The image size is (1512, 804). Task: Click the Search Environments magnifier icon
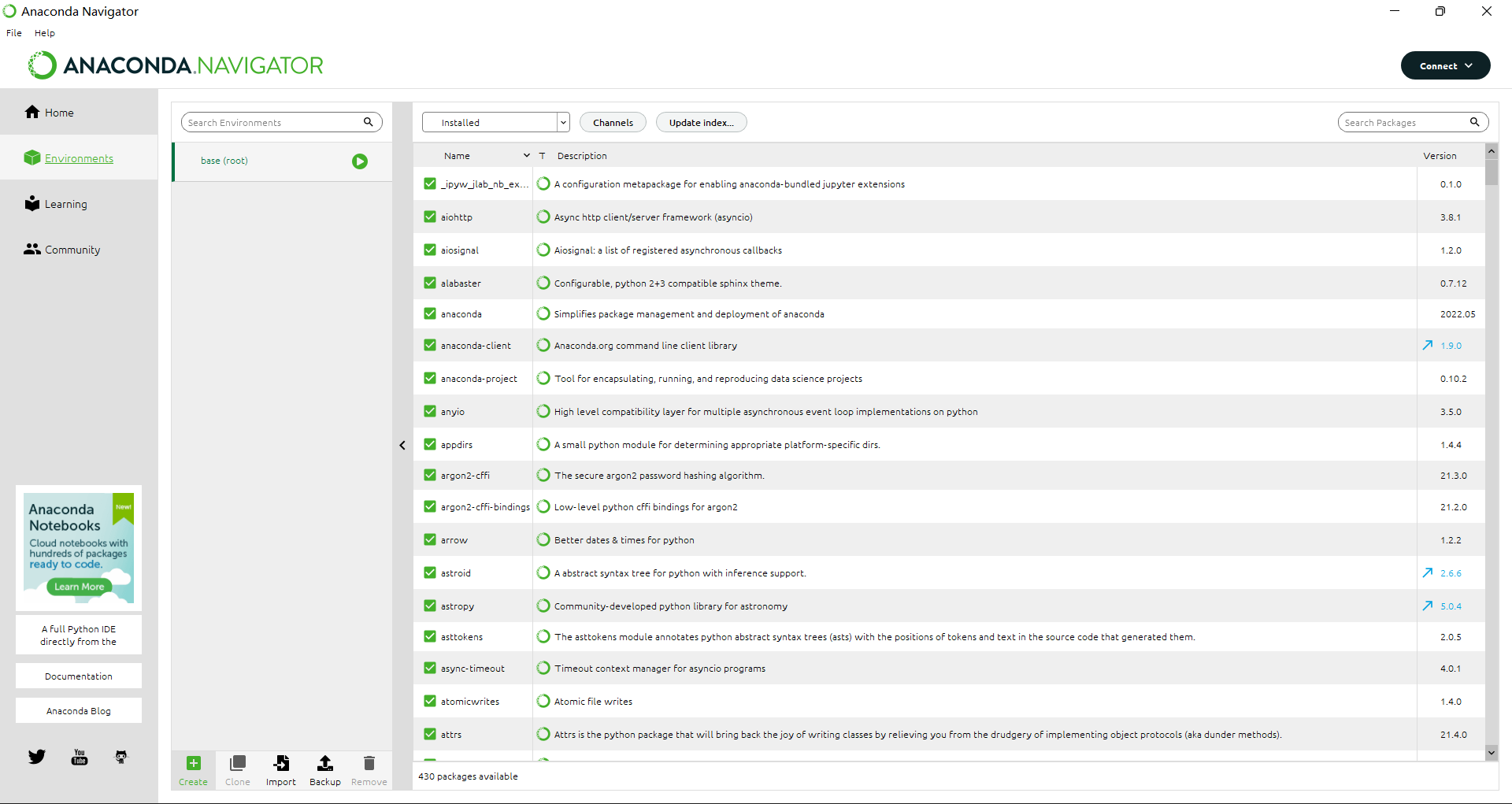[368, 122]
